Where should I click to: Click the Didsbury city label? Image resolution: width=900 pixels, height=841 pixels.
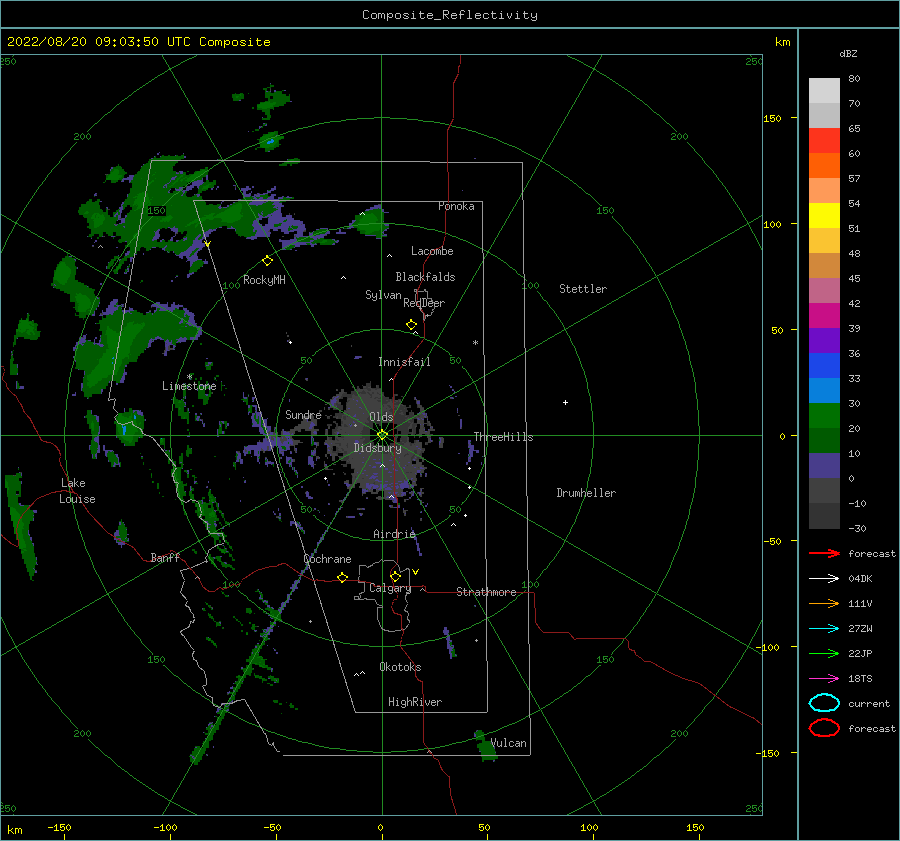click(x=378, y=448)
